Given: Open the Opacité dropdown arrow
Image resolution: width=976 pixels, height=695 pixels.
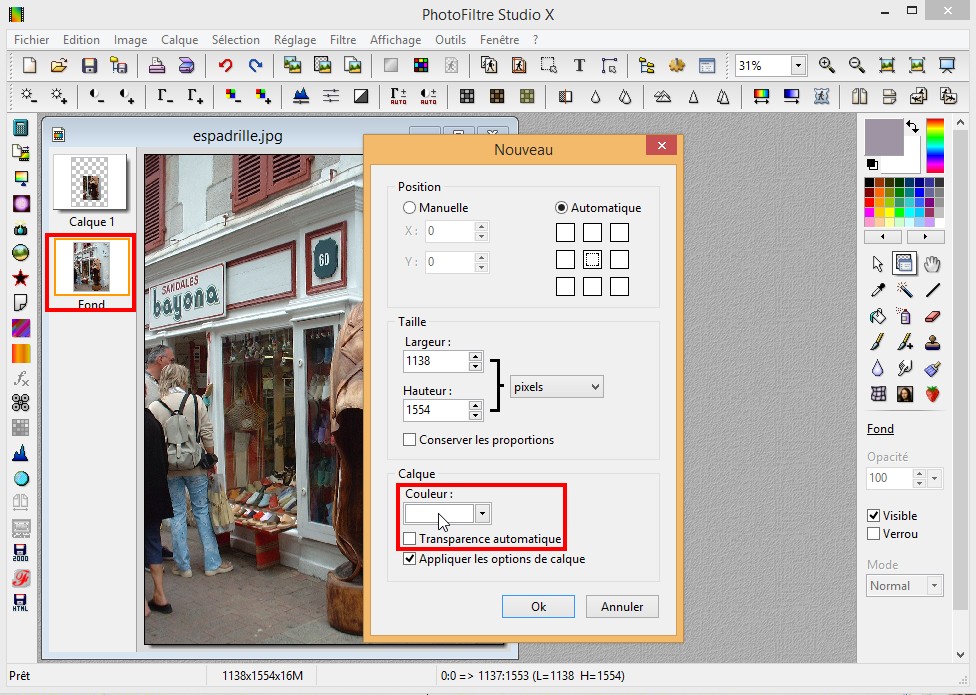Looking at the screenshot, I should click(934, 478).
